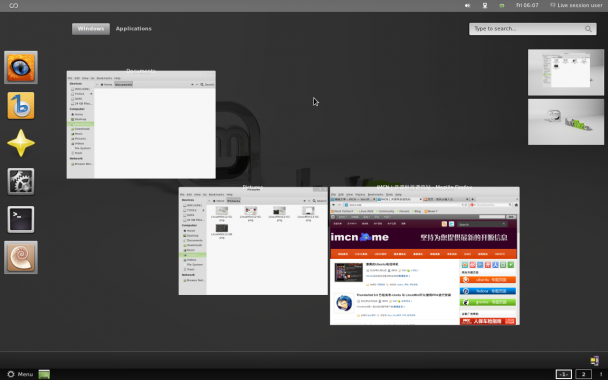Activate the Pictures file manager window preview
Viewport: 608px width, 380px height.
253,241
